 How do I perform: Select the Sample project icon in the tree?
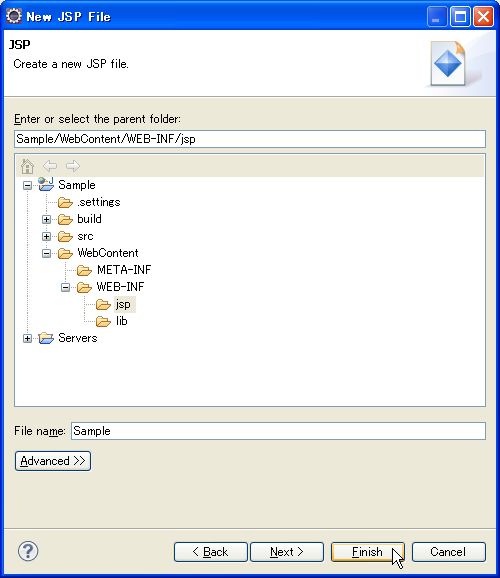coord(46,184)
